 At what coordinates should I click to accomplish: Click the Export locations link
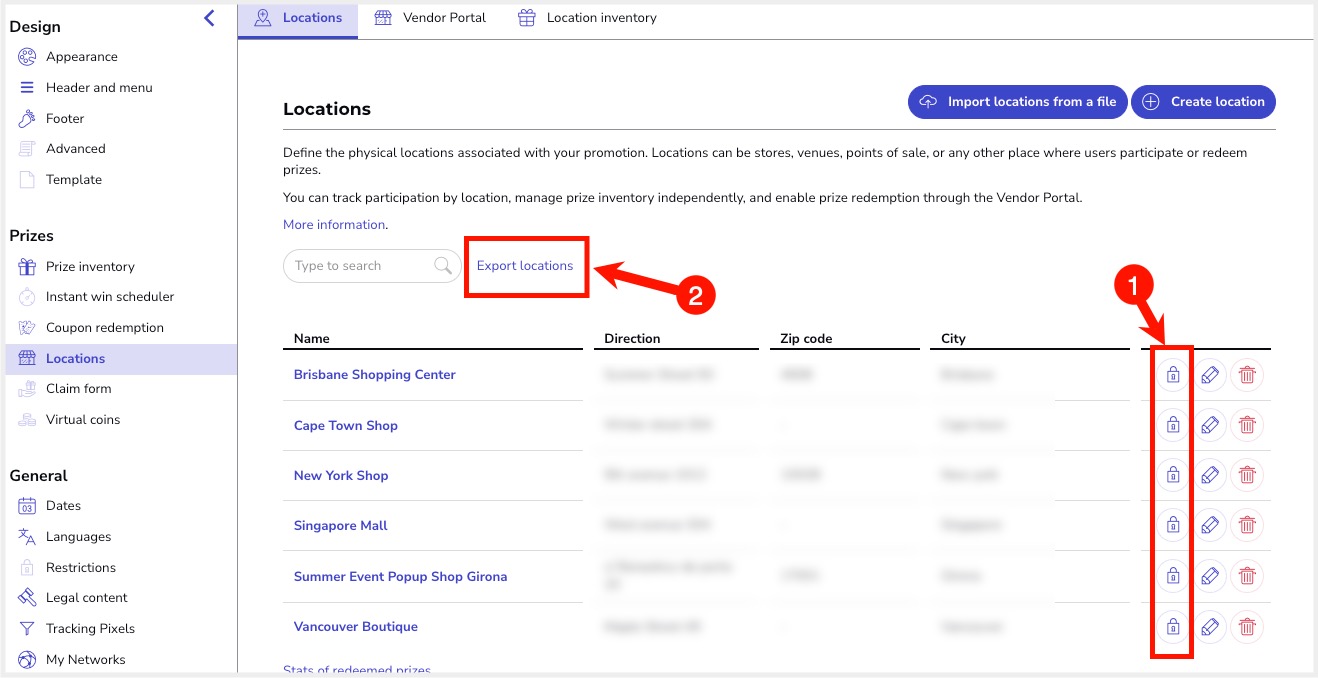(x=525, y=266)
